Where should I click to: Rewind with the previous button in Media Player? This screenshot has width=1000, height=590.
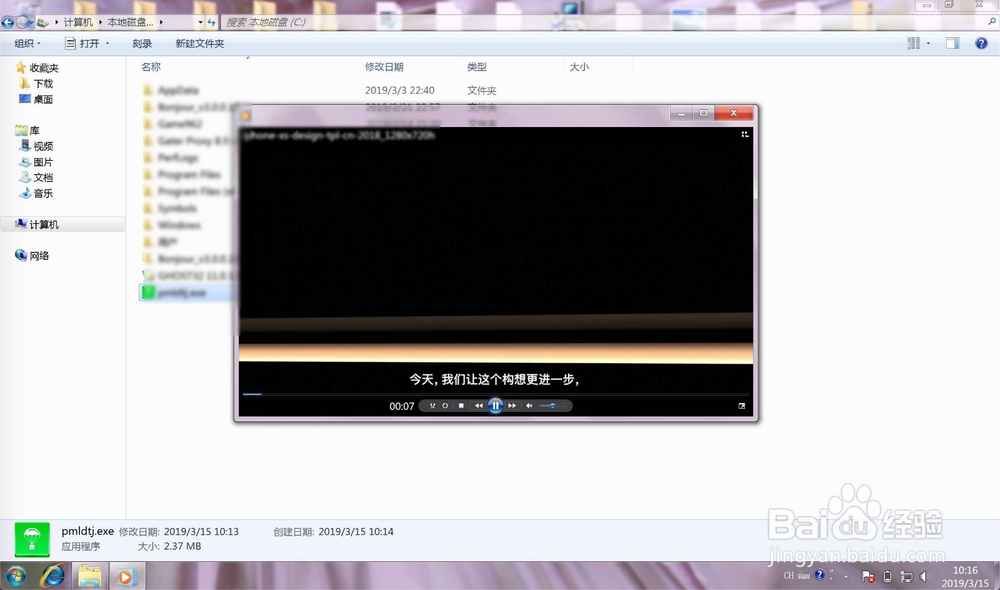tap(478, 406)
